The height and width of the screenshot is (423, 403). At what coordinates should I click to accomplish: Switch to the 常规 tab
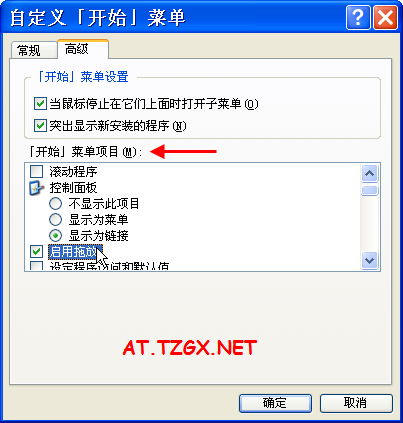[x=29, y=51]
